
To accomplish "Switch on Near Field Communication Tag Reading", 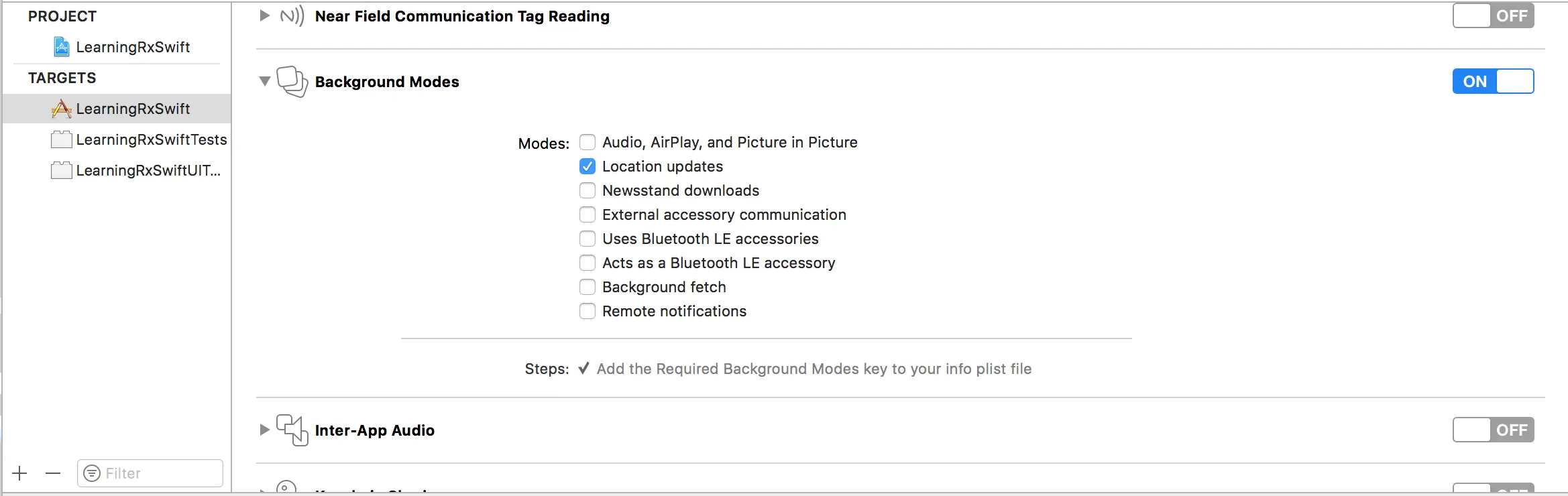I will pos(1493,15).
